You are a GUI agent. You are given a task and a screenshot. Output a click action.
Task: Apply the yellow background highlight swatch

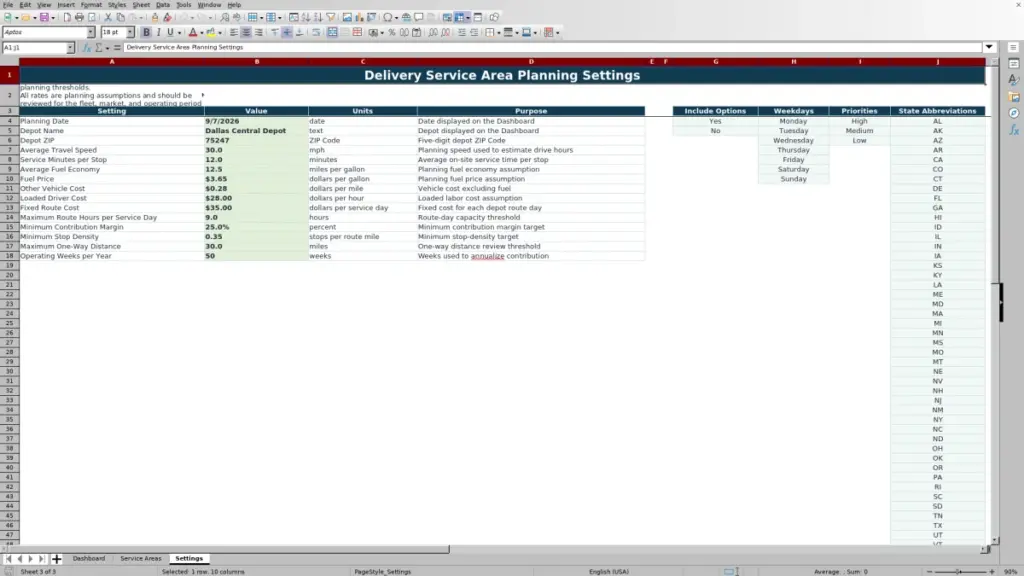pyautogui.click(x=211, y=32)
